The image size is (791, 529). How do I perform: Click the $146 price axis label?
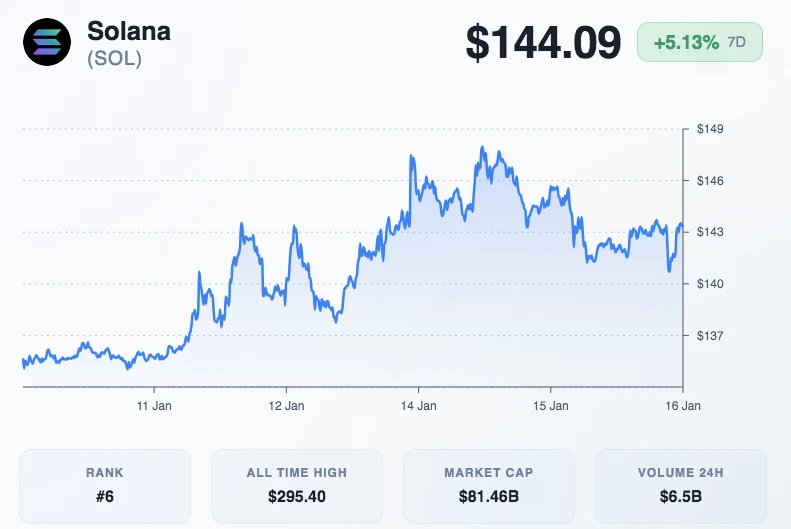pos(710,181)
